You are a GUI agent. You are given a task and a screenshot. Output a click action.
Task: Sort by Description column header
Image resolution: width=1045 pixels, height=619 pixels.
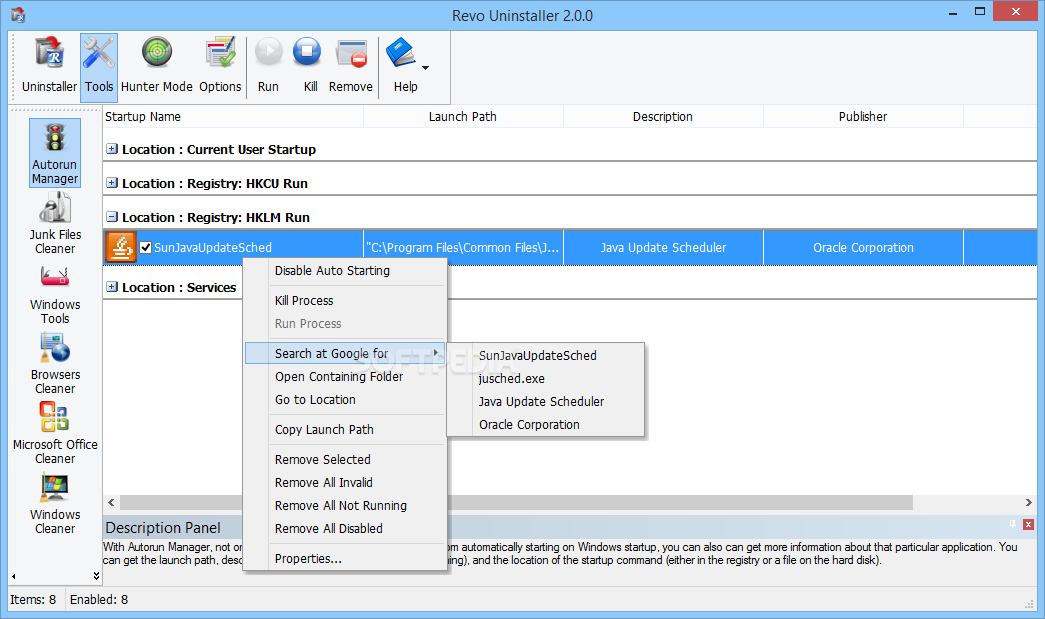point(663,117)
